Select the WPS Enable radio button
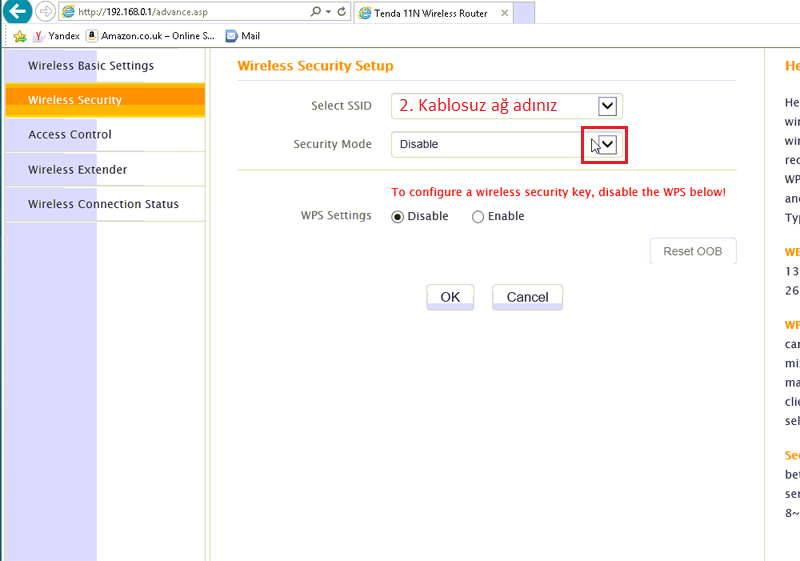This screenshot has height=561, width=800. coord(478,217)
